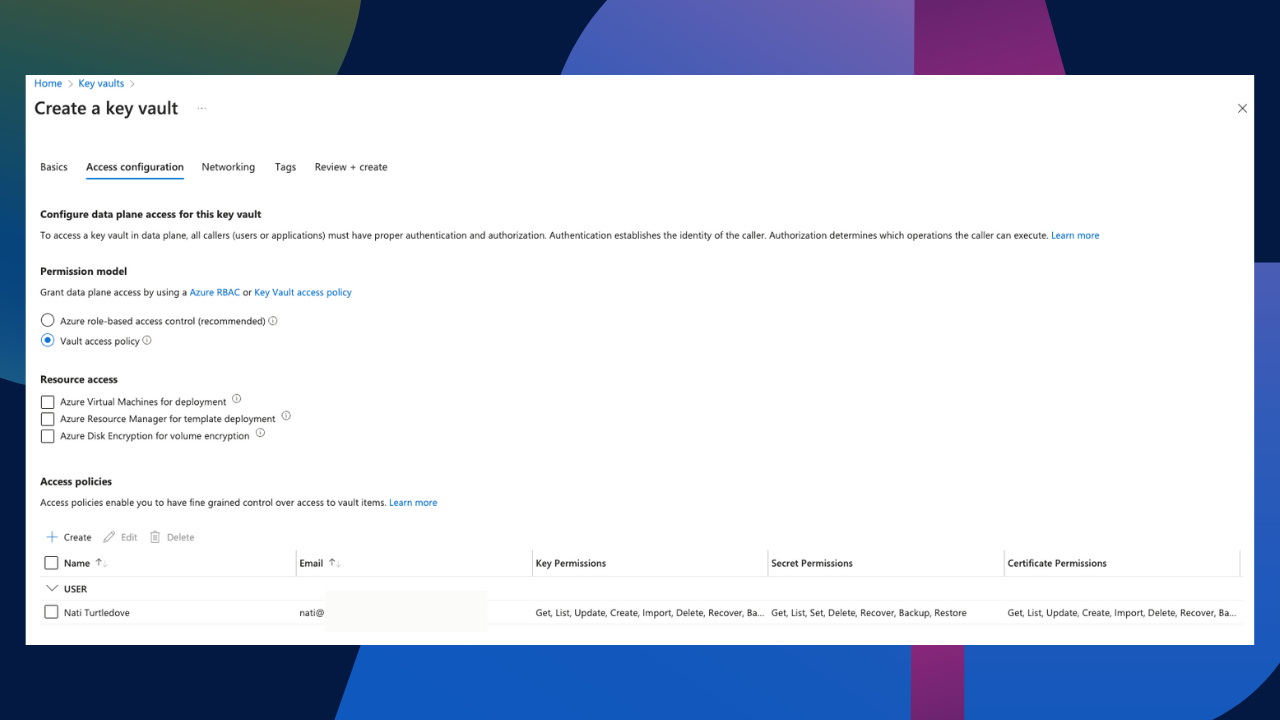Screen dimensions: 1280x720
Task: Click the Delete trash button
Action: [172, 537]
